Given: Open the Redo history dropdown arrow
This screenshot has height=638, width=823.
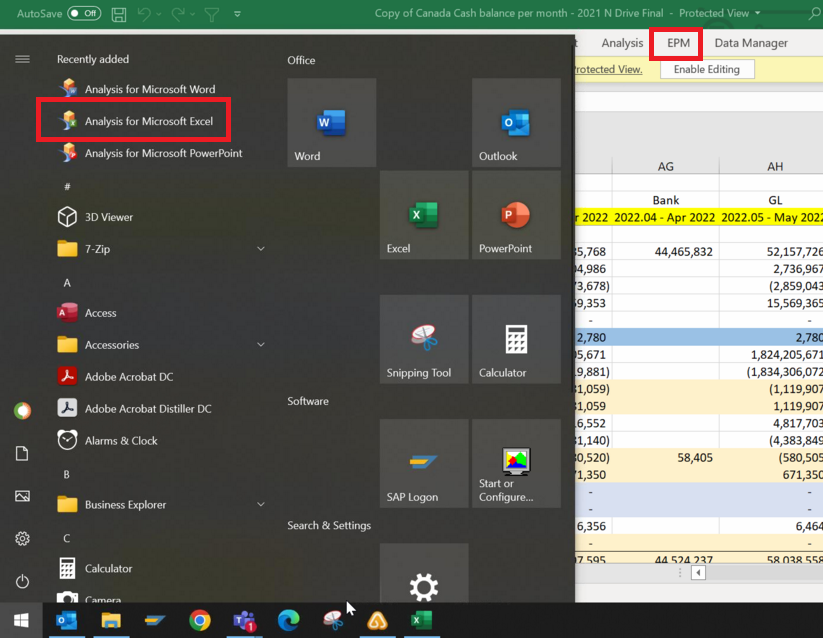Looking at the screenshot, I should pos(192,14).
